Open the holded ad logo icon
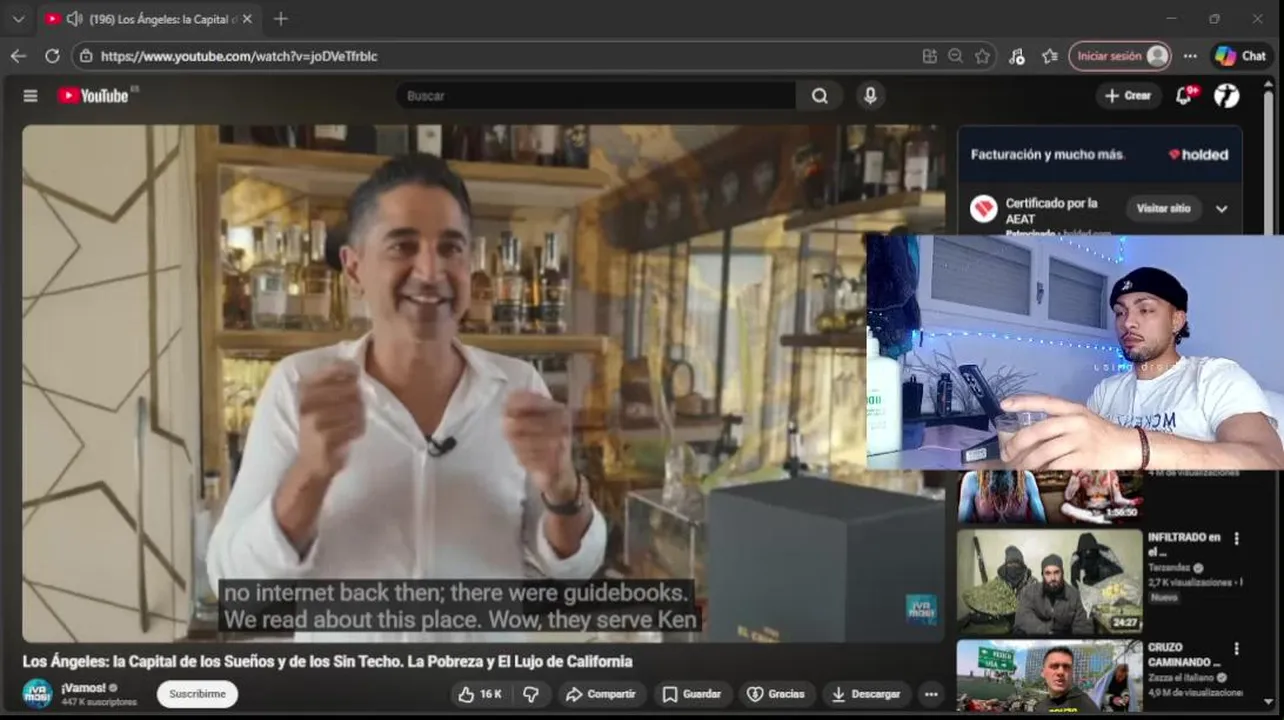1284x720 pixels. [x=983, y=209]
